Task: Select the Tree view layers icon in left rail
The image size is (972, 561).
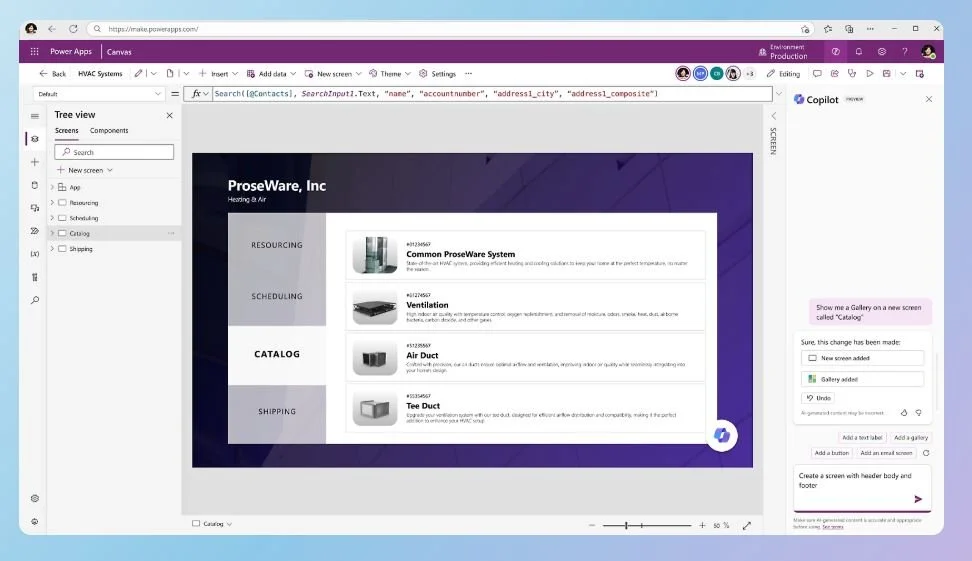Action: [35, 139]
